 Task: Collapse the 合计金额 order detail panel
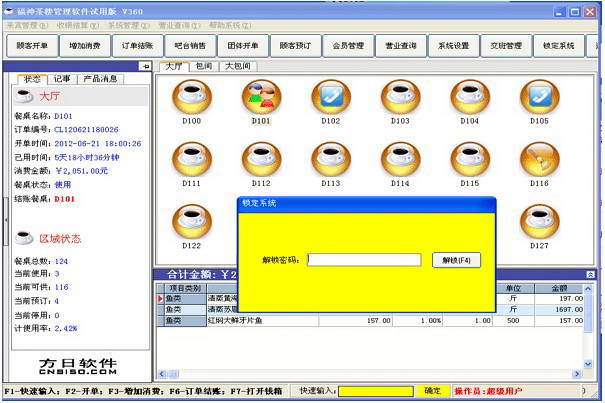[590, 274]
